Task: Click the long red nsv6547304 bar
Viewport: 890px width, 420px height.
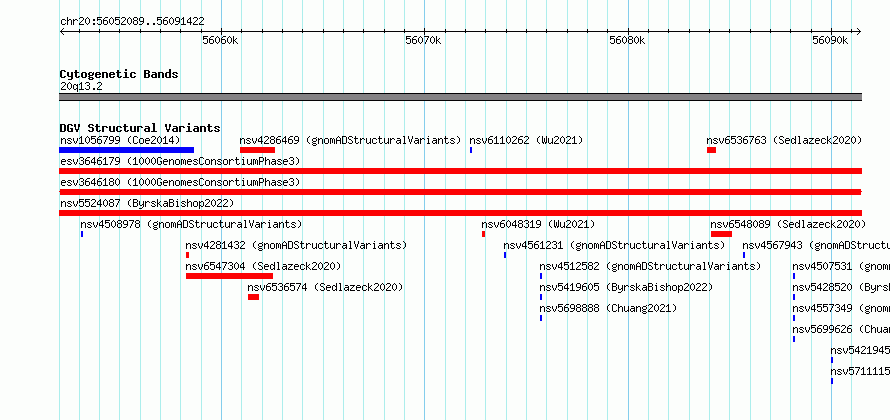Action: [x=229, y=276]
